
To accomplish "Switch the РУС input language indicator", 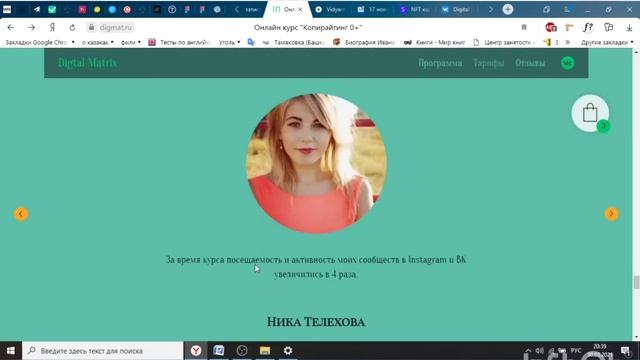I will [x=576, y=351].
